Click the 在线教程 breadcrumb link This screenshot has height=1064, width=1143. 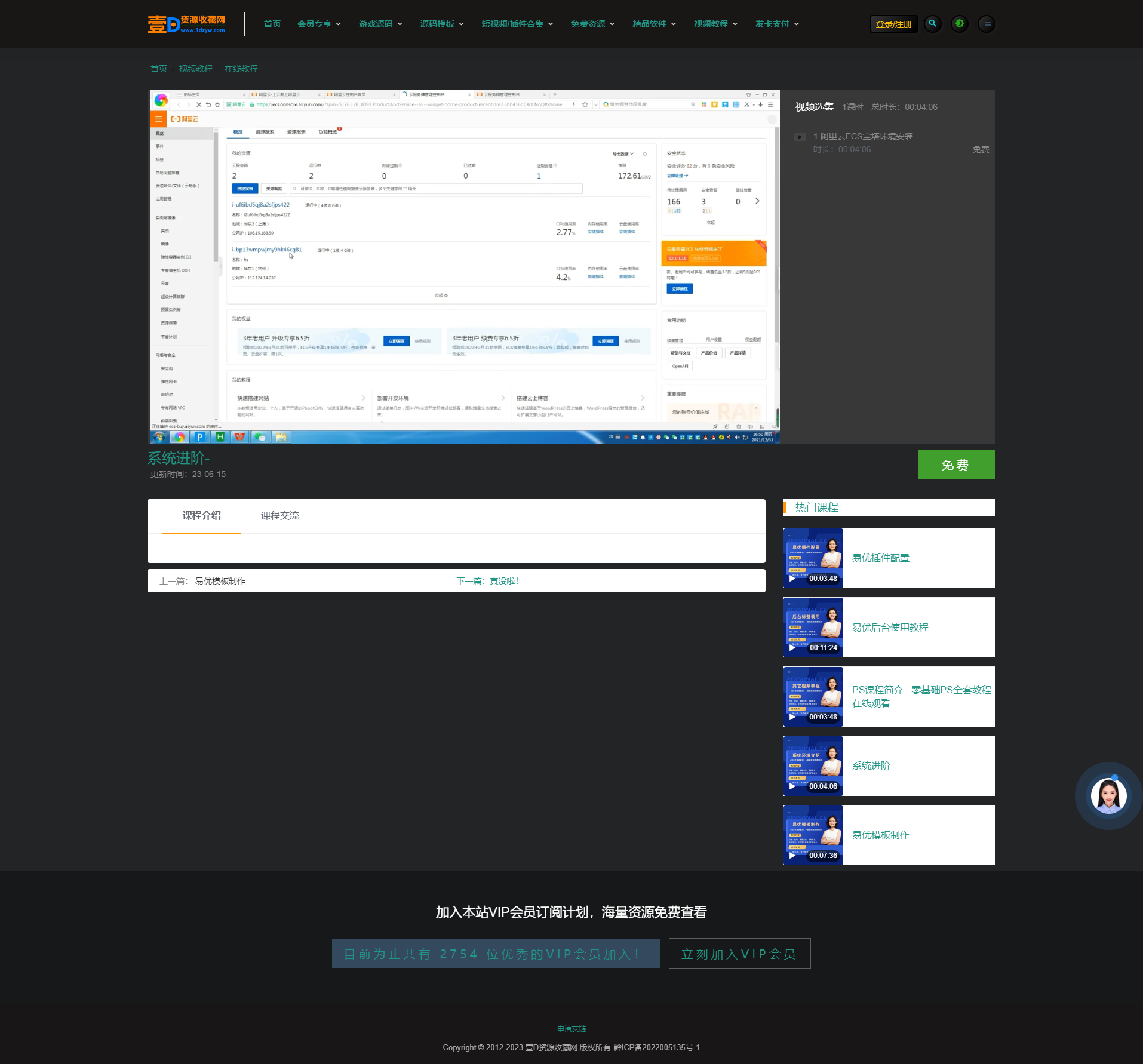pos(241,69)
